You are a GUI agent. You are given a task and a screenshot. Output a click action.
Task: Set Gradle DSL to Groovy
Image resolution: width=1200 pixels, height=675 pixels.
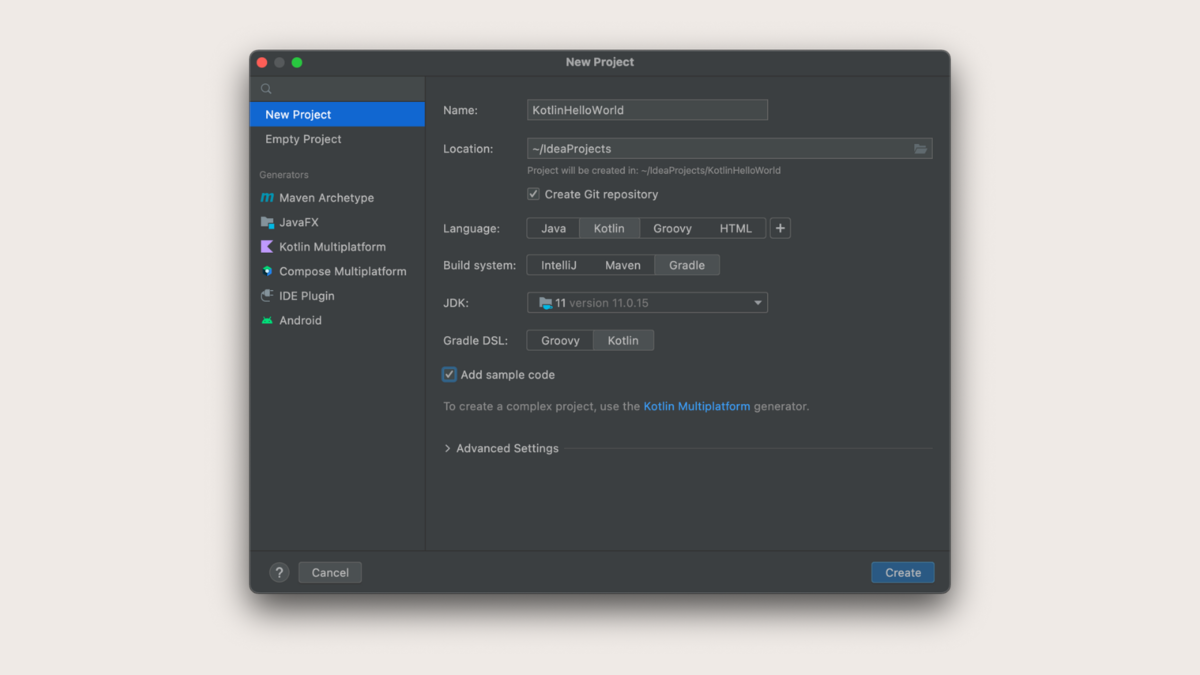(x=560, y=340)
